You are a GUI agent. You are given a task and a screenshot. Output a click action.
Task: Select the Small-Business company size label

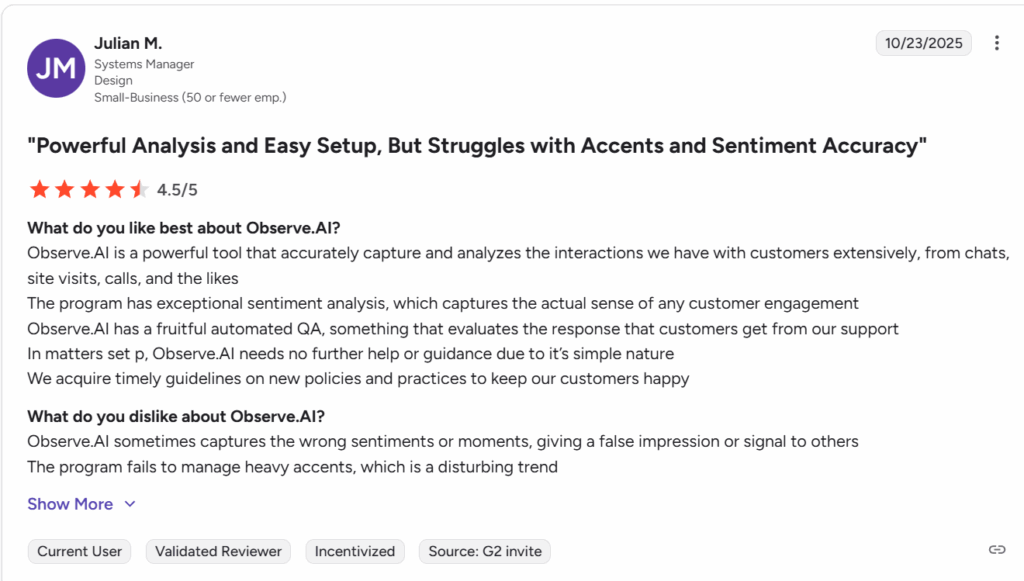pos(190,97)
